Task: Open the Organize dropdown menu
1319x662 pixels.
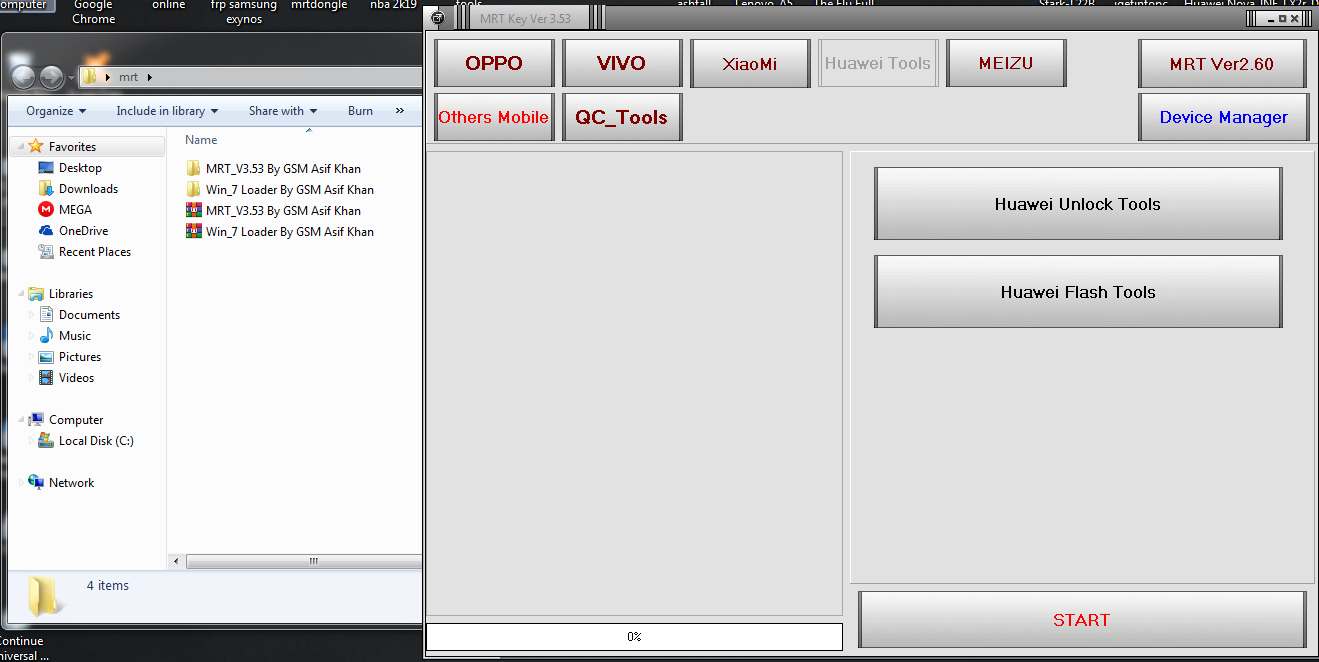Action: (x=56, y=111)
